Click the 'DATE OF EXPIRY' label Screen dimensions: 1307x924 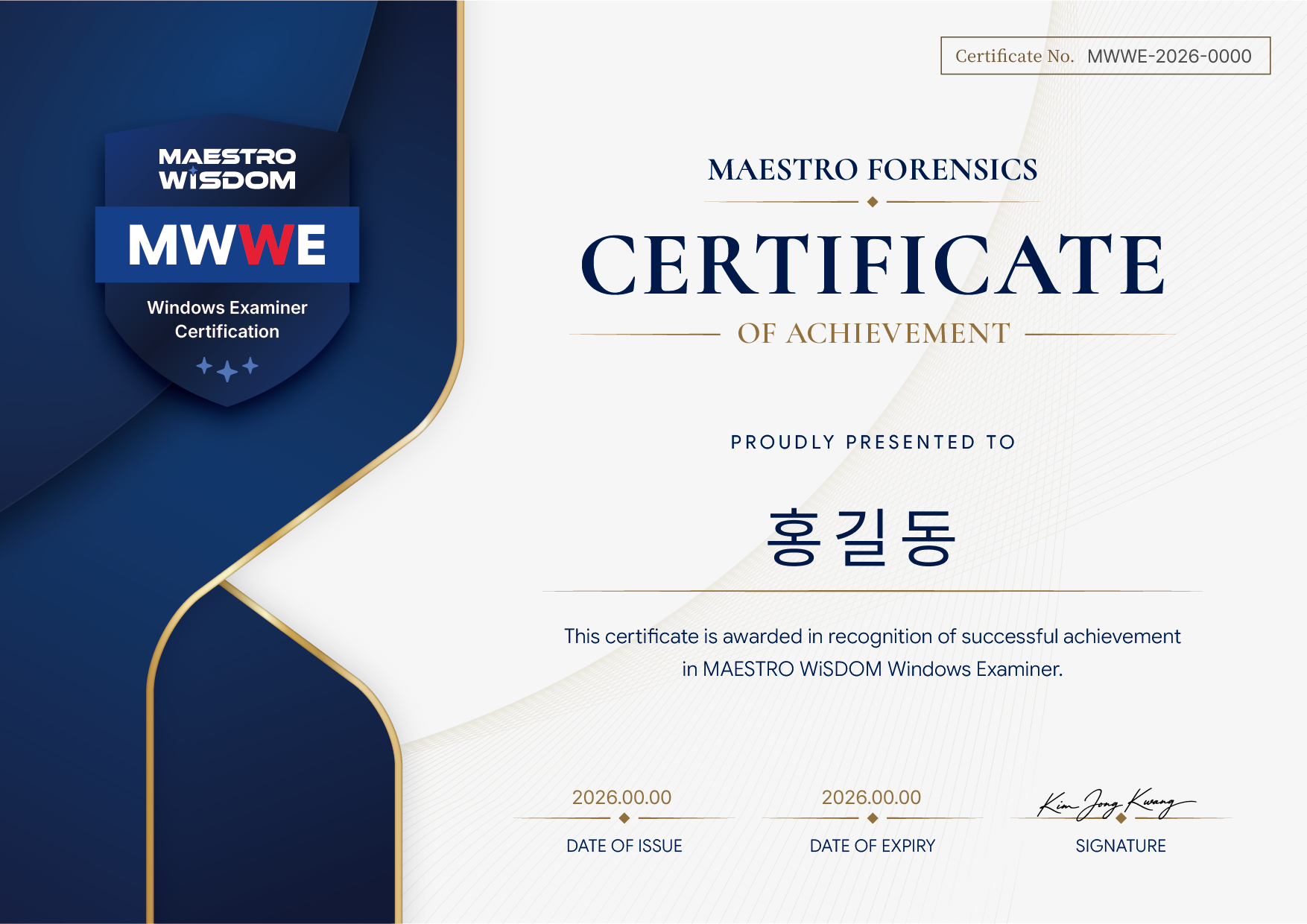[873, 846]
